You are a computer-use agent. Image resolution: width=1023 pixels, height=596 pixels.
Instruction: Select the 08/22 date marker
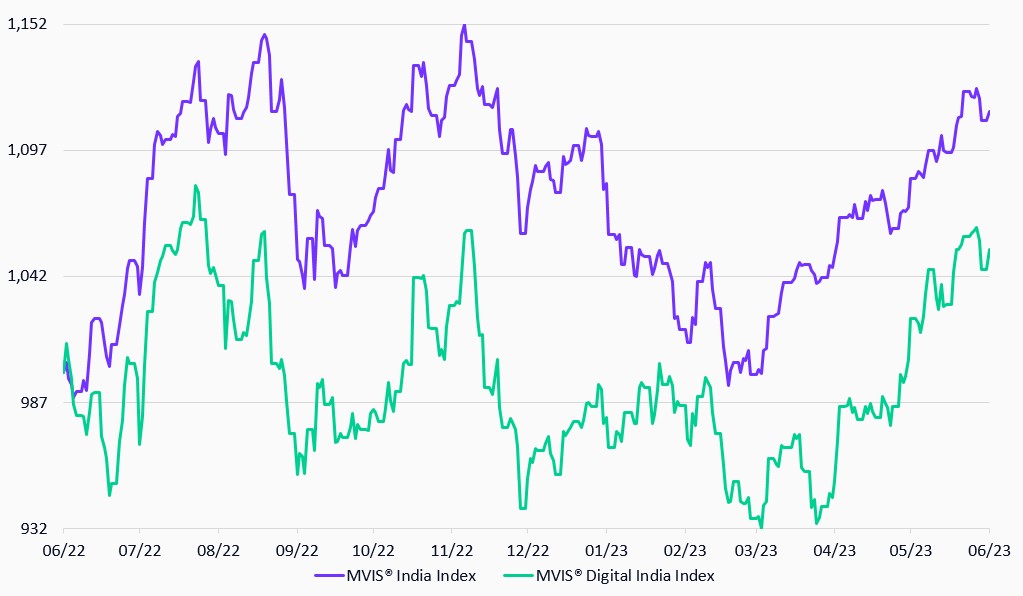219,549
